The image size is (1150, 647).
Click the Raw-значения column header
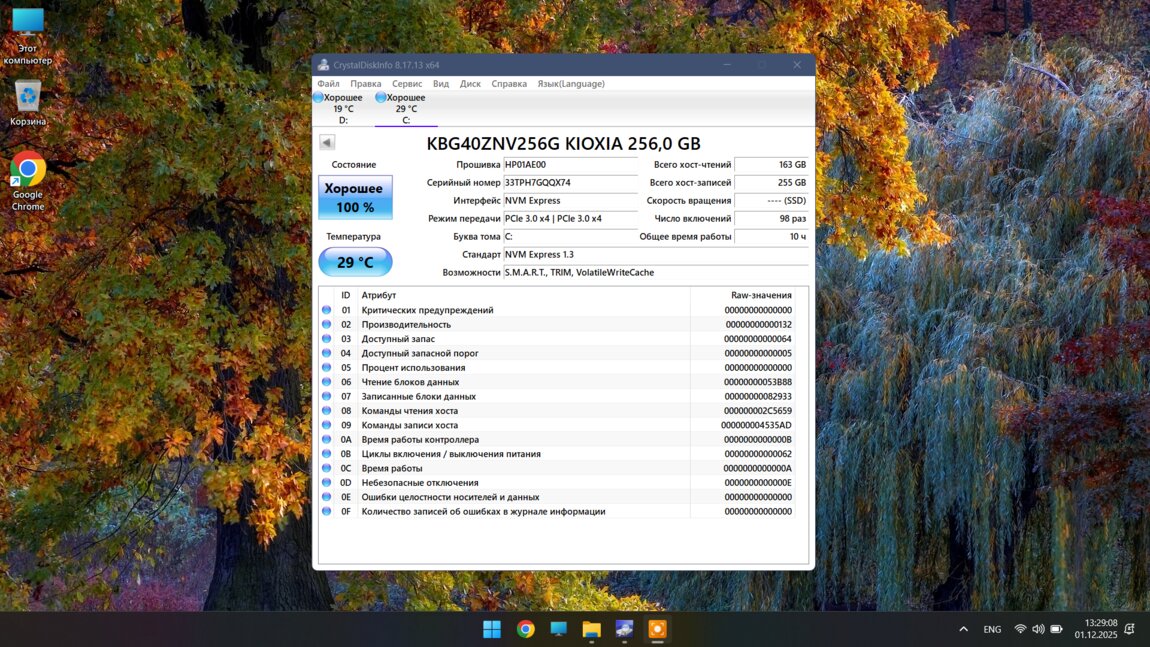tap(761, 295)
